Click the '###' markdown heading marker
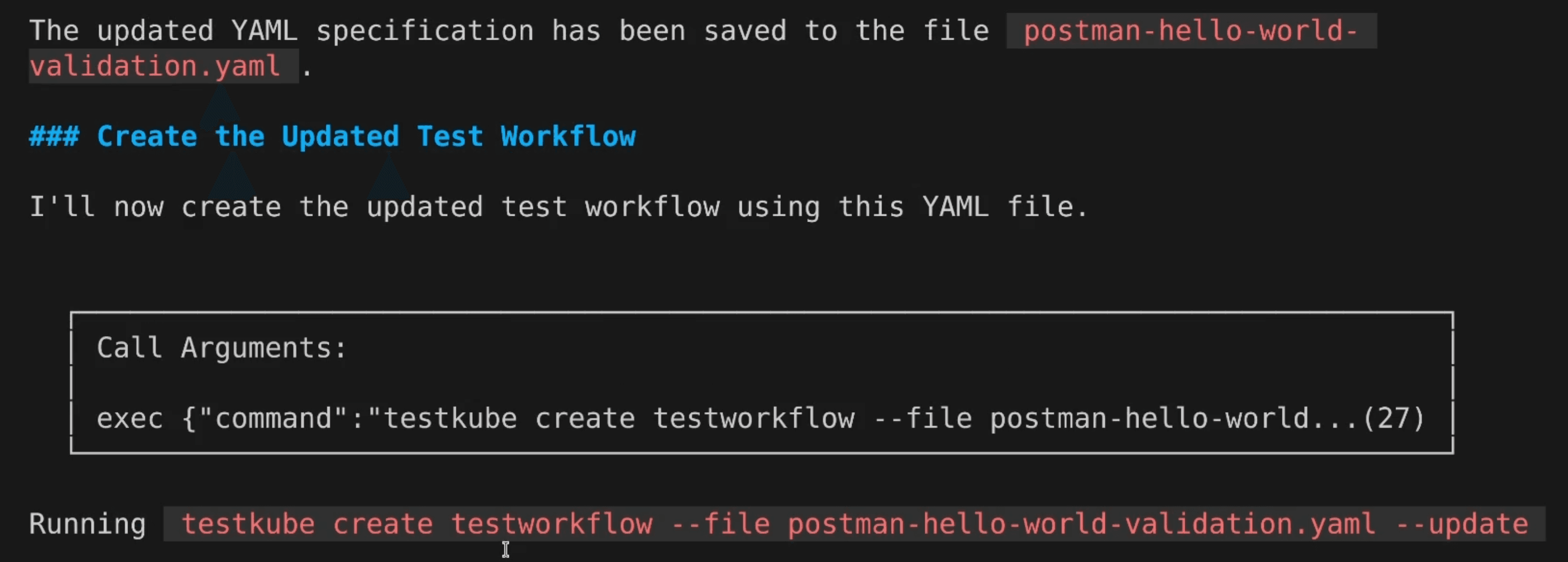 [54, 136]
